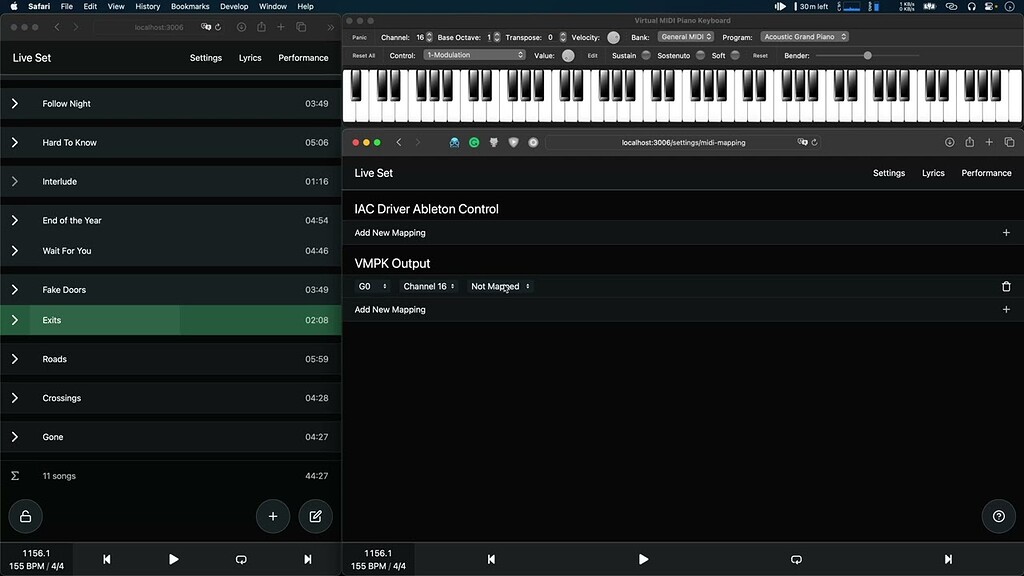Click the compose/edit icon above the transport bar

tap(315, 516)
